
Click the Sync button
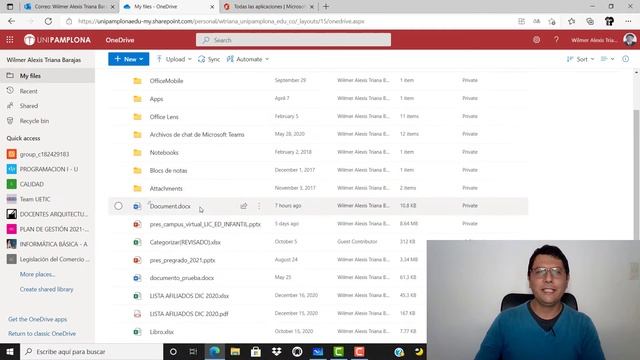209,59
